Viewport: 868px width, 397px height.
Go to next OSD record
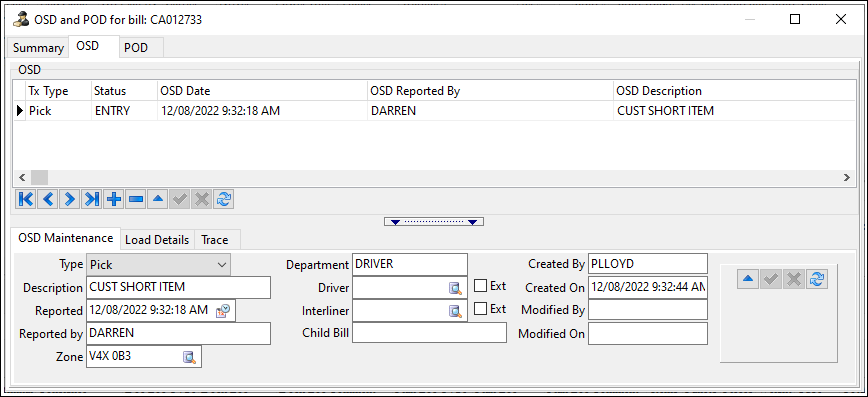pyautogui.click(x=69, y=199)
